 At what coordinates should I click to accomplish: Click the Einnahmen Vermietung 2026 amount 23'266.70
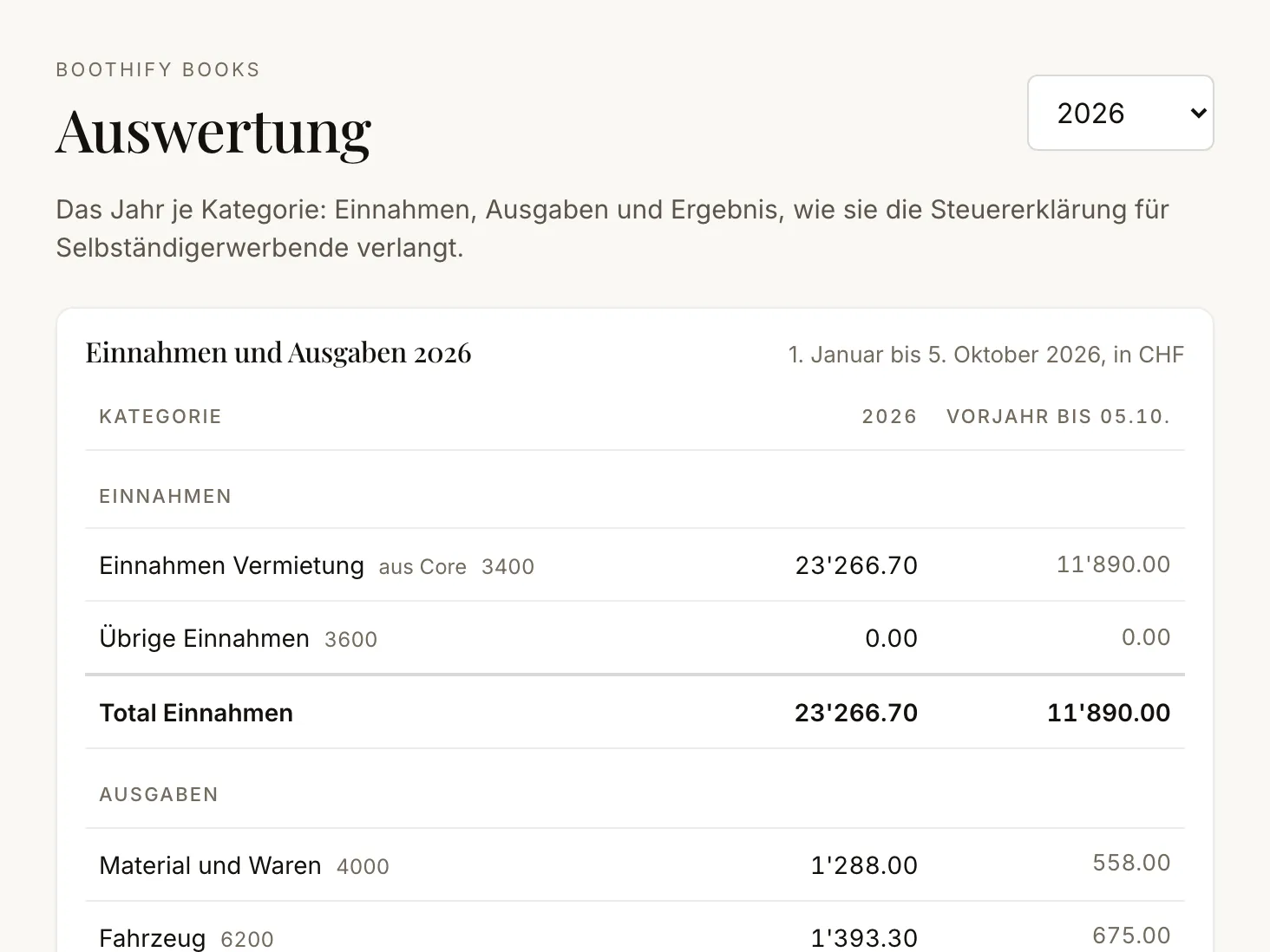[x=856, y=565]
